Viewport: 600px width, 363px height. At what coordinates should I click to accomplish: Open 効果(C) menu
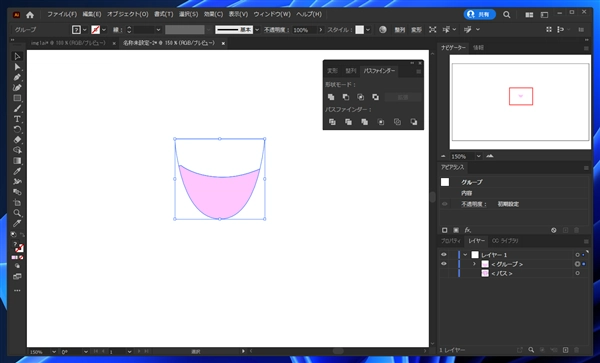click(213, 15)
